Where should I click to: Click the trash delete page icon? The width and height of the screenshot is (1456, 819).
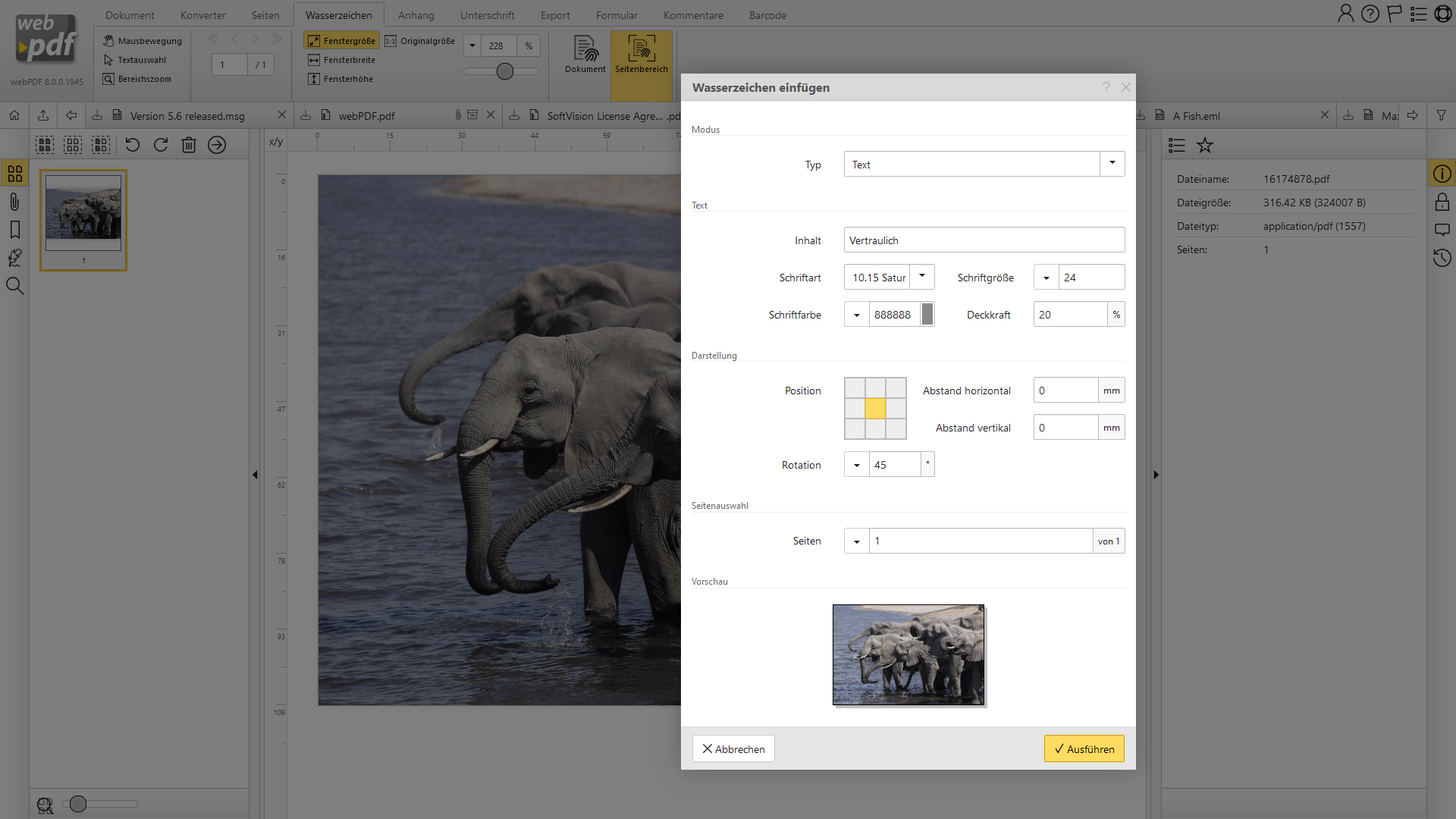pyautogui.click(x=189, y=145)
